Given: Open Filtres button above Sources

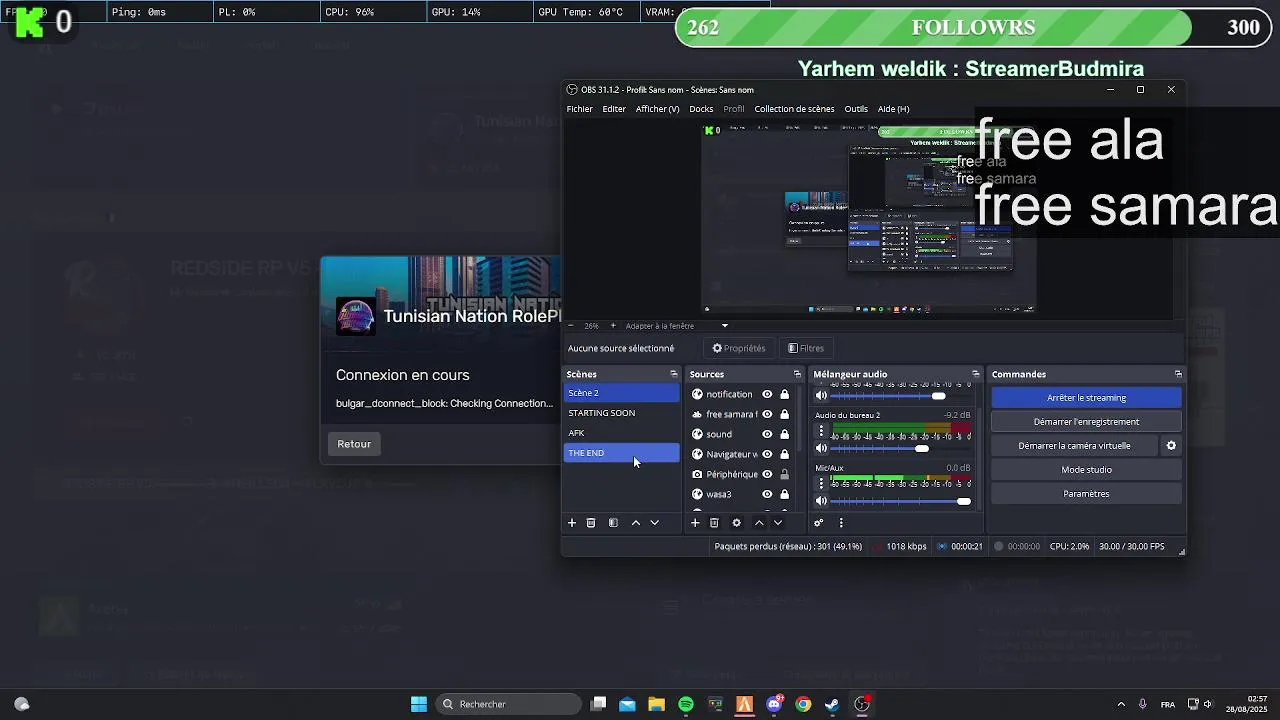Looking at the screenshot, I should click(x=806, y=348).
